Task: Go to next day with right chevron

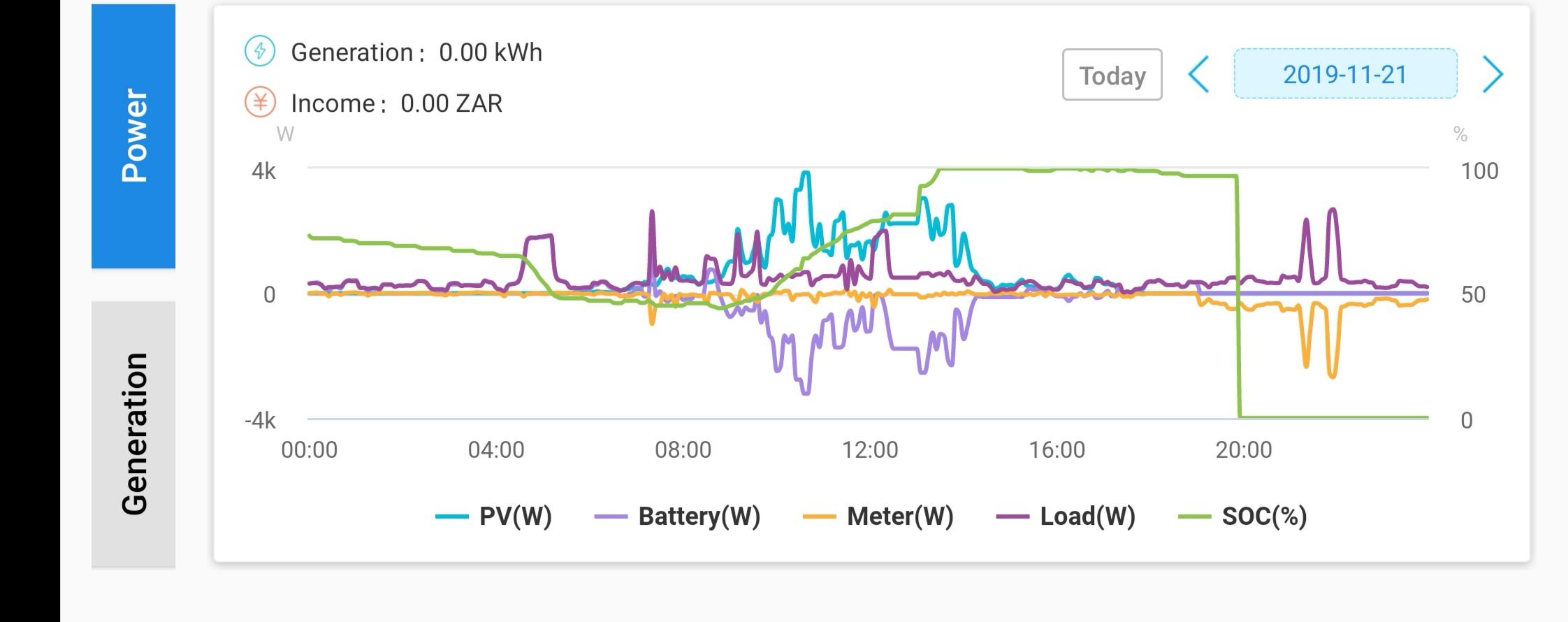Action: pyautogui.click(x=1493, y=74)
